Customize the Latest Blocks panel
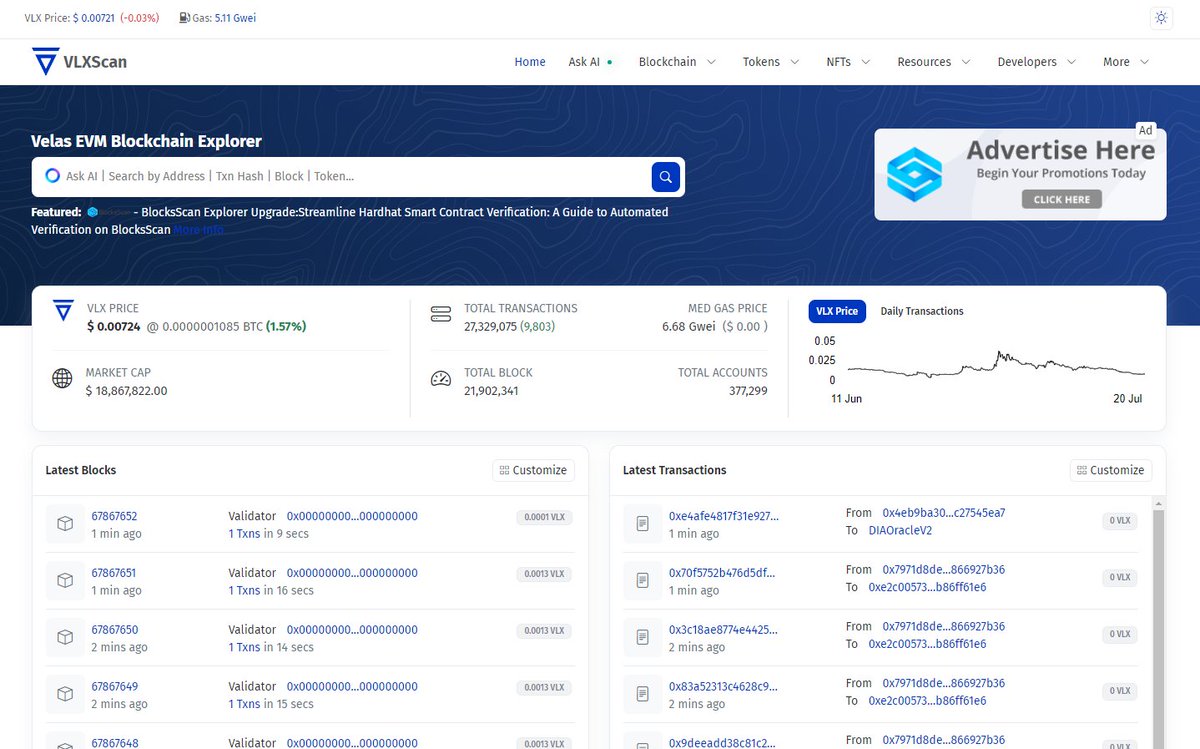Image resolution: width=1200 pixels, height=749 pixels. (x=533, y=470)
